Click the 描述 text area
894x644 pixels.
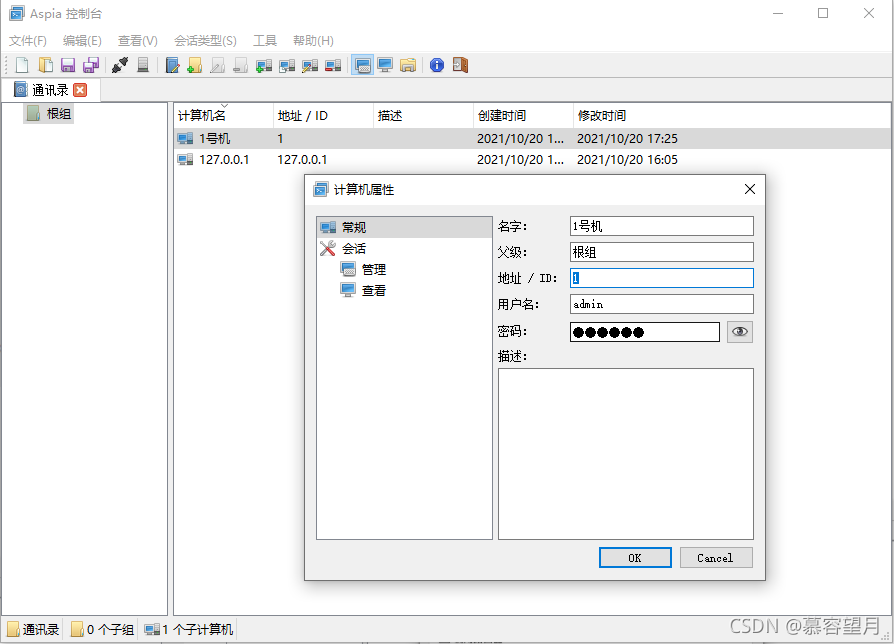[x=625, y=454]
